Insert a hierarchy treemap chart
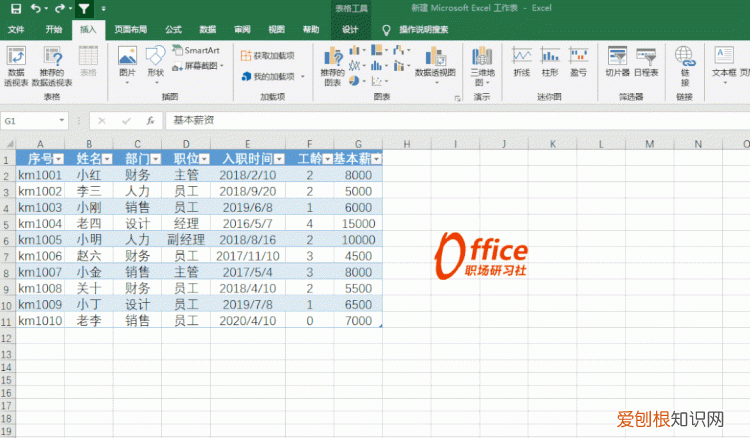 coord(379,50)
